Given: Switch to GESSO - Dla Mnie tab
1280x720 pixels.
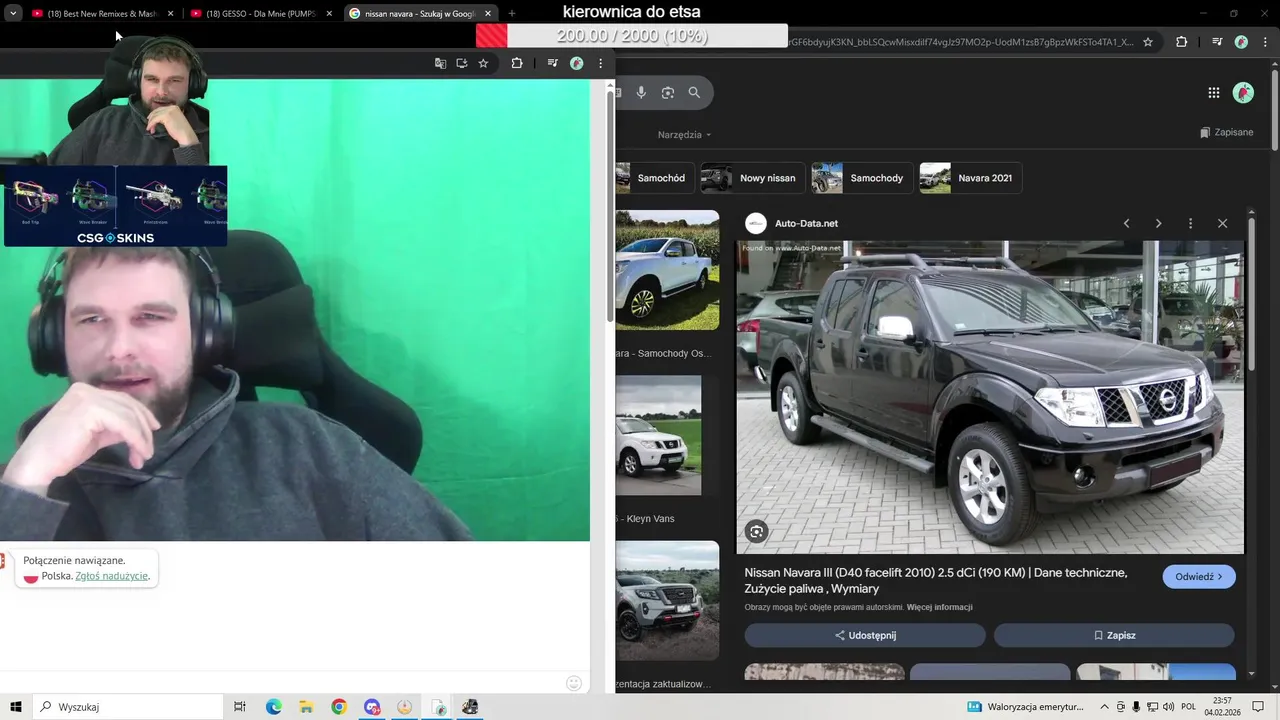Looking at the screenshot, I should click(x=261, y=14).
